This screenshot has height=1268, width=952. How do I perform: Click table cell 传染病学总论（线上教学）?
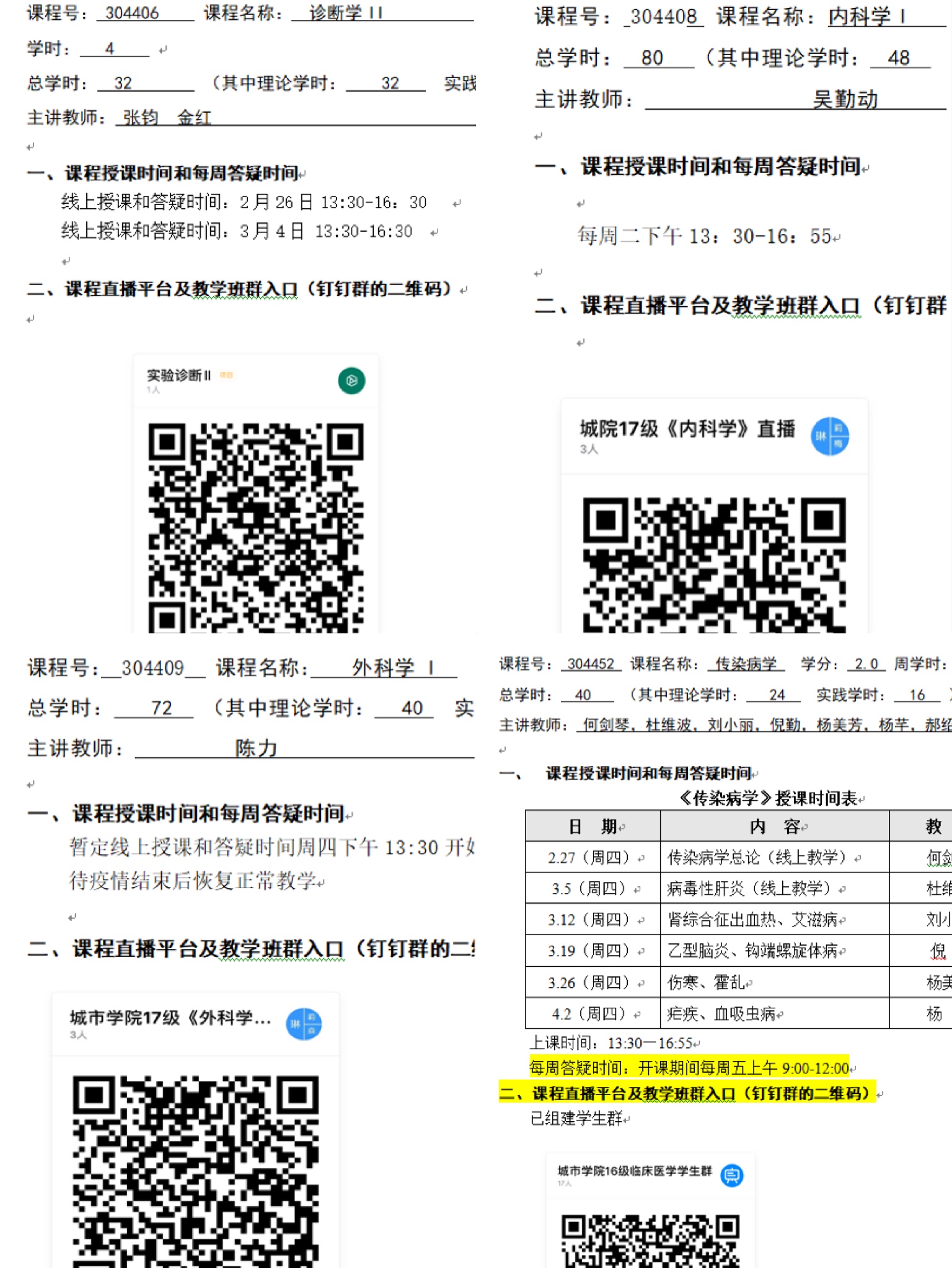[775, 857]
